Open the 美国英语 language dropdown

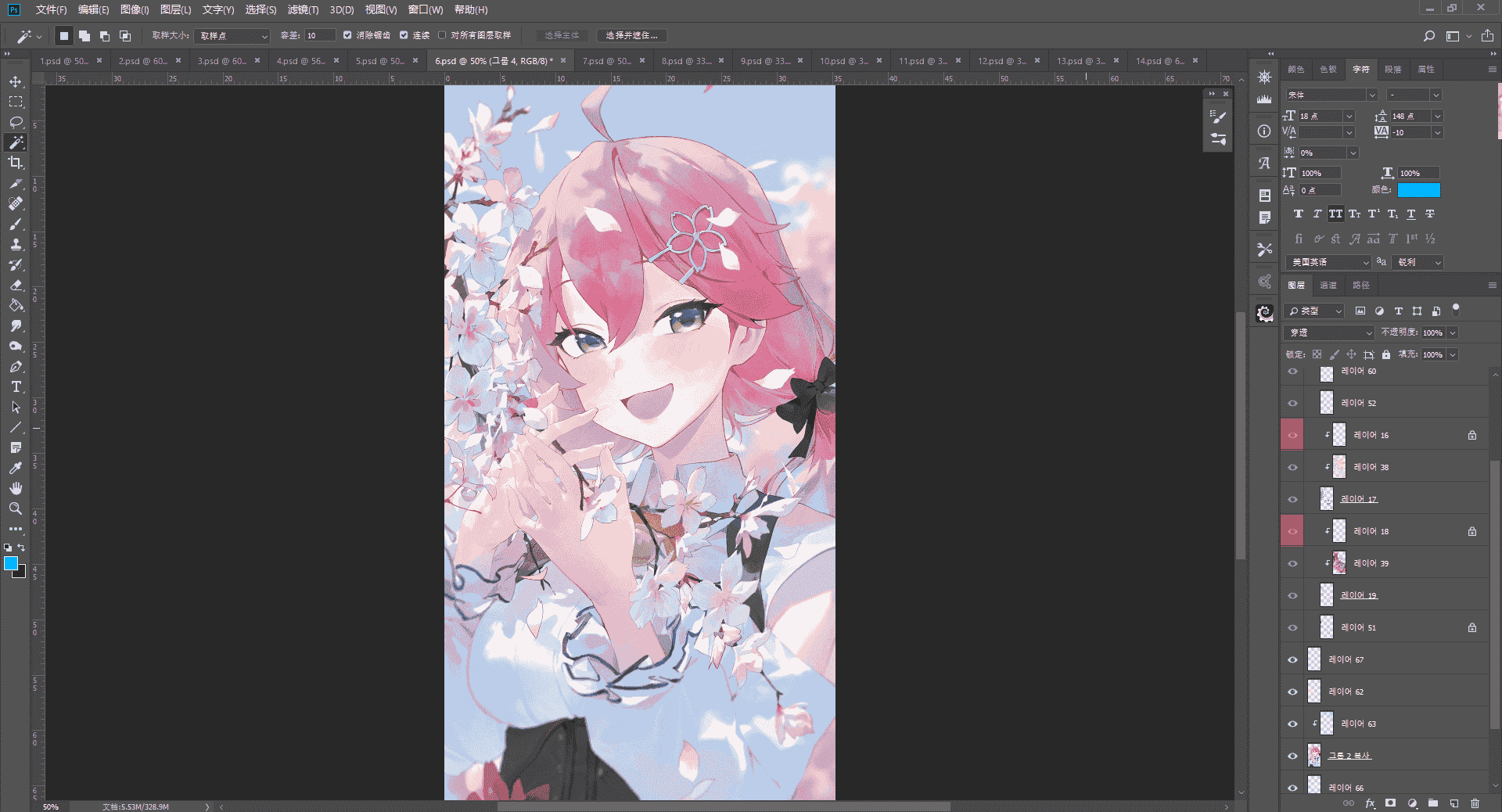click(x=1328, y=262)
